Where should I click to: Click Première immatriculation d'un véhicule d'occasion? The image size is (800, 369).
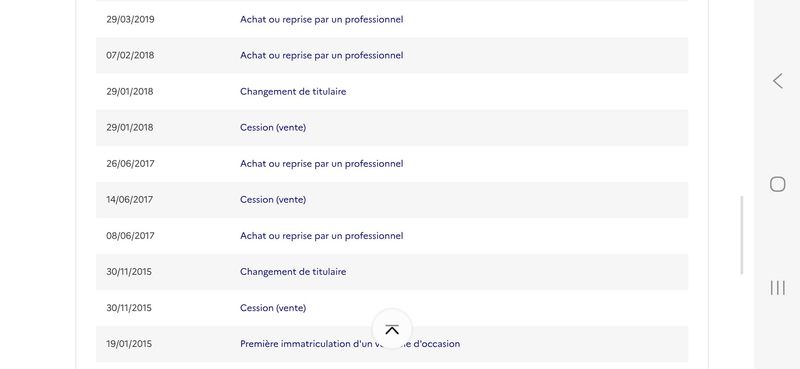coord(350,344)
